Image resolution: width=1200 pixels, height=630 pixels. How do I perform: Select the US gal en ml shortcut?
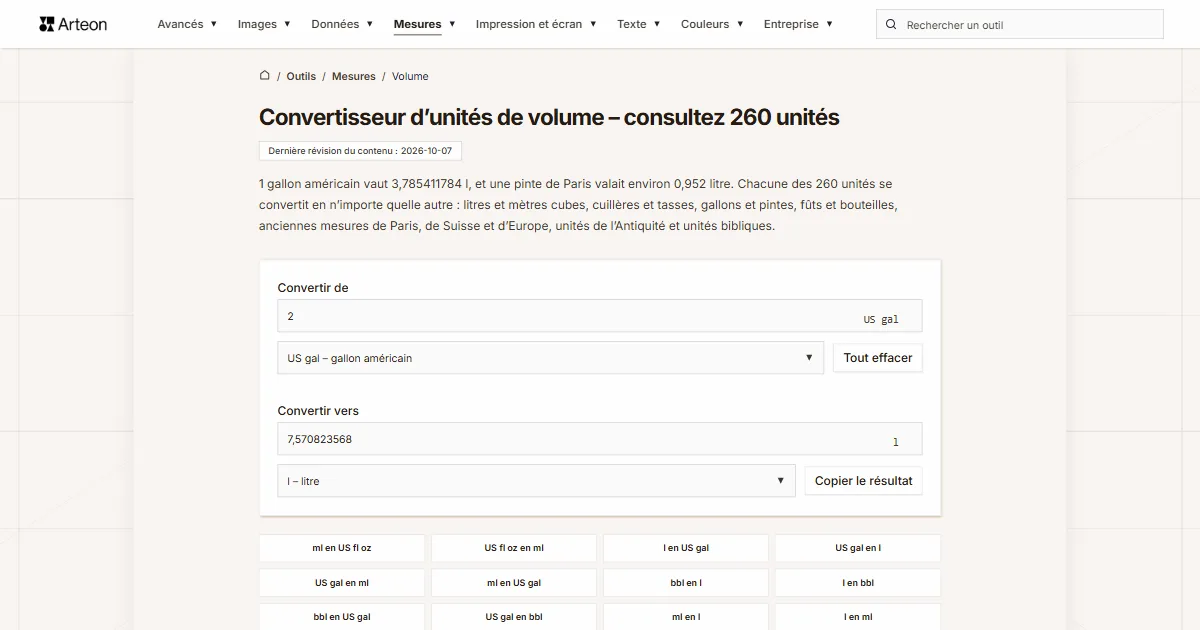click(342, 583)
